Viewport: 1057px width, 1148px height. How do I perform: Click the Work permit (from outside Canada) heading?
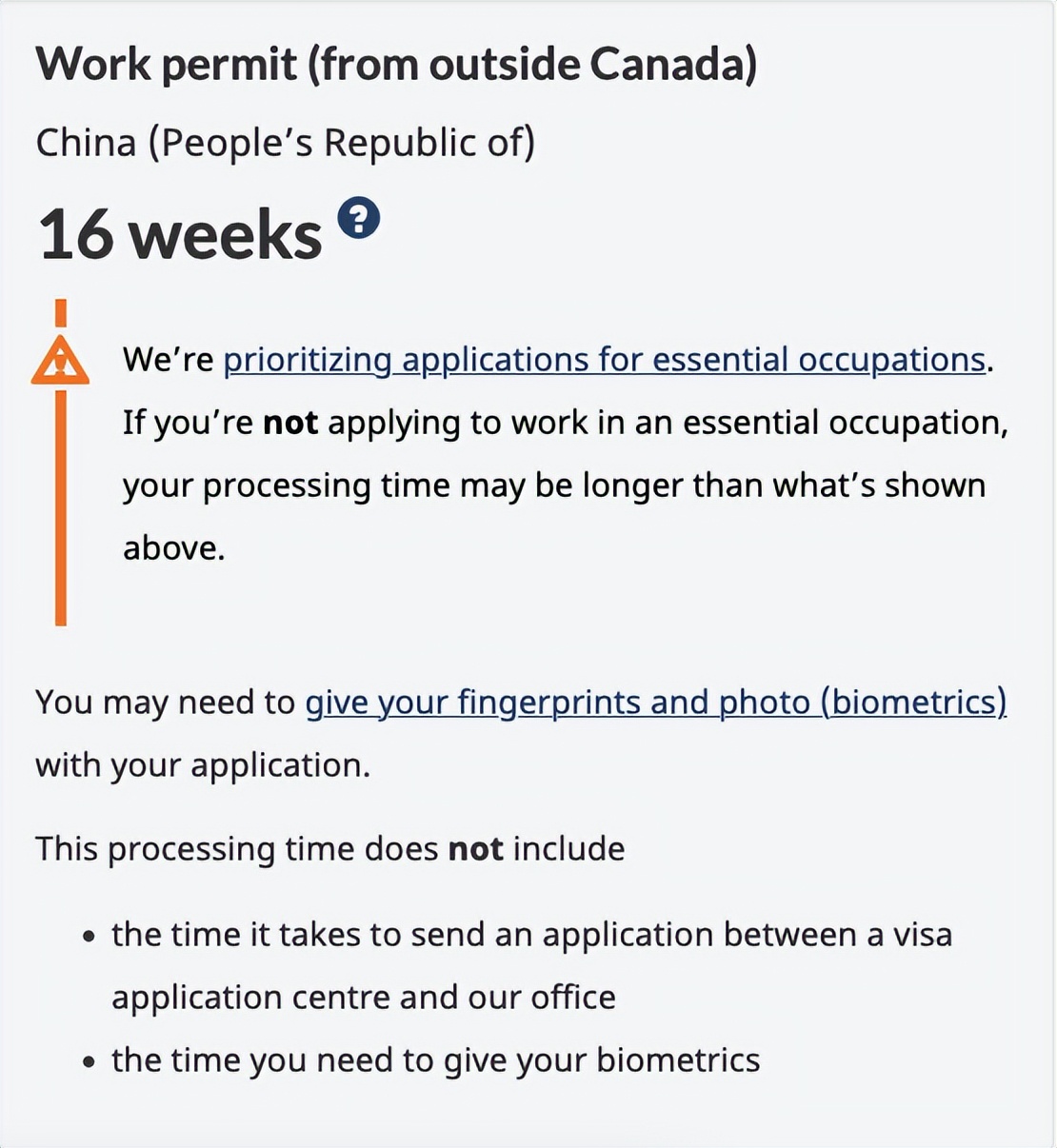(x=396, y=65)
